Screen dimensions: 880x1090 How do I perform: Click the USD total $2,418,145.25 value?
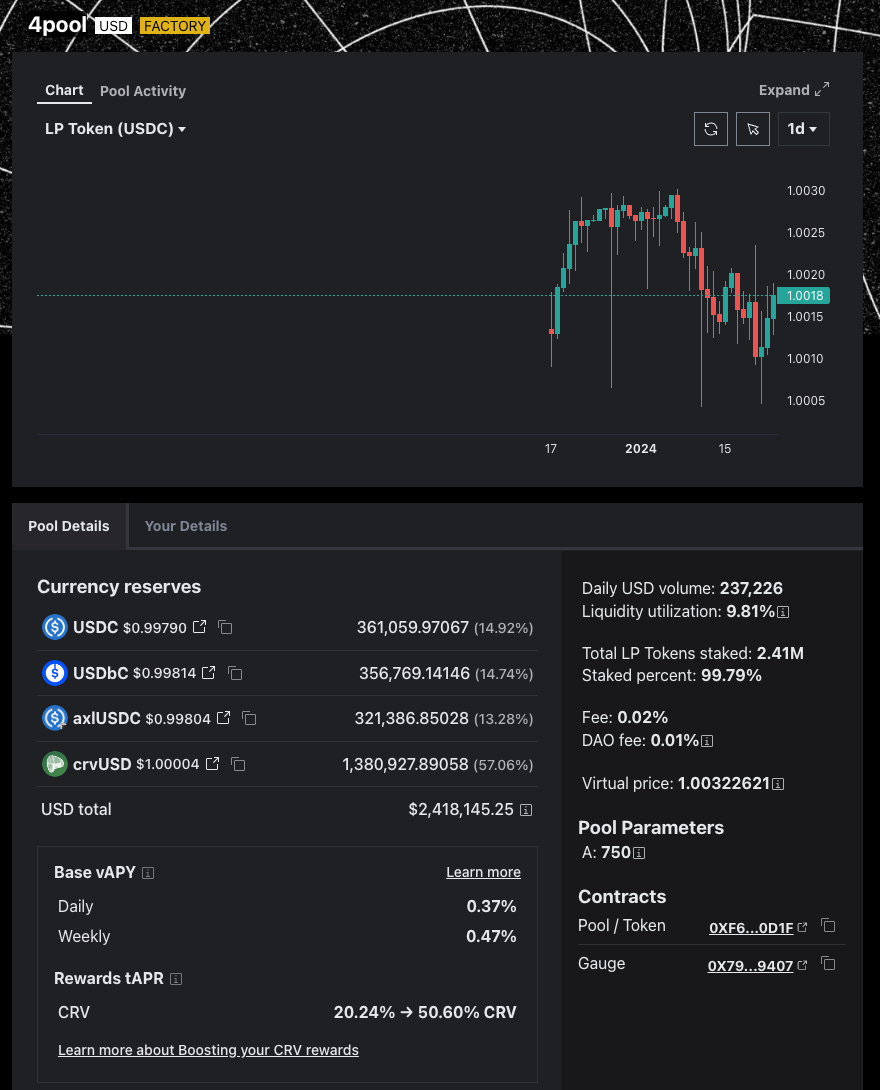461,809
